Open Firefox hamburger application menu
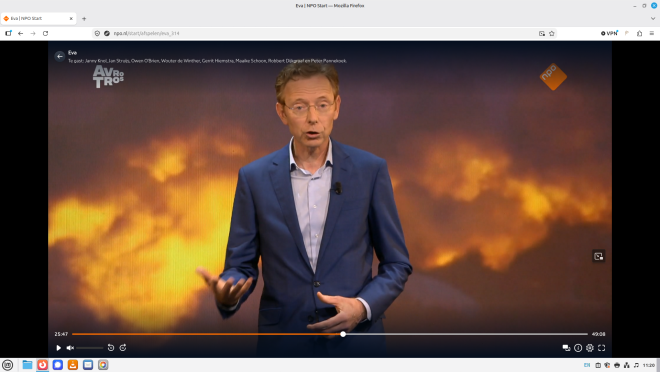660x372 pixels. point(652,33)
